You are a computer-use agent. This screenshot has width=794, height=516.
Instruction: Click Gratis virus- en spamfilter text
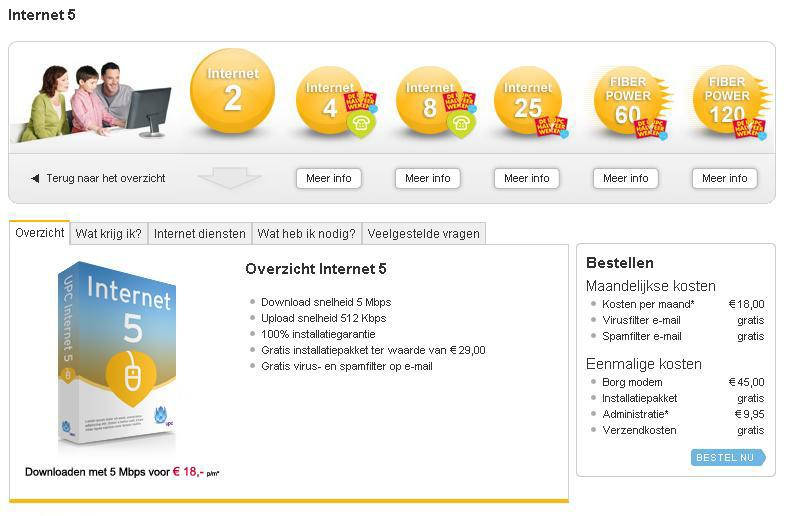click(347, 366)
